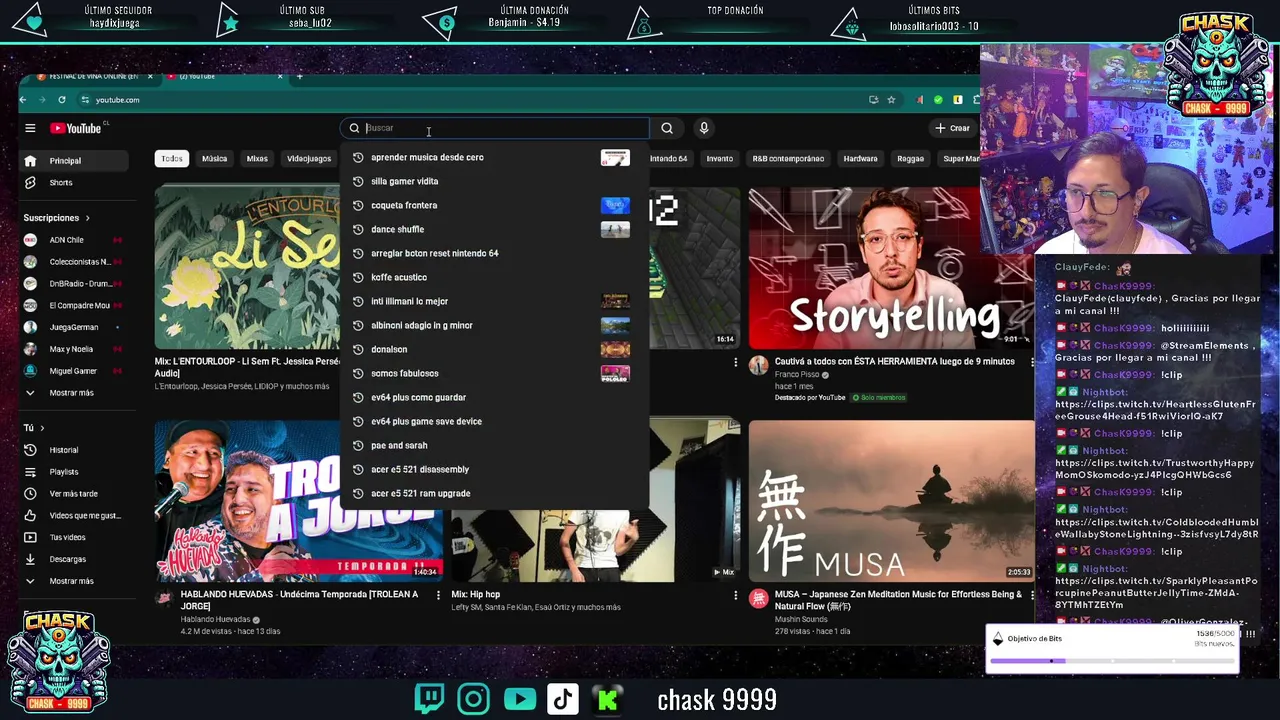The image size is (1280, 720).
Task: Open Tus videos in sidebar
Action: tap(75, 538)
